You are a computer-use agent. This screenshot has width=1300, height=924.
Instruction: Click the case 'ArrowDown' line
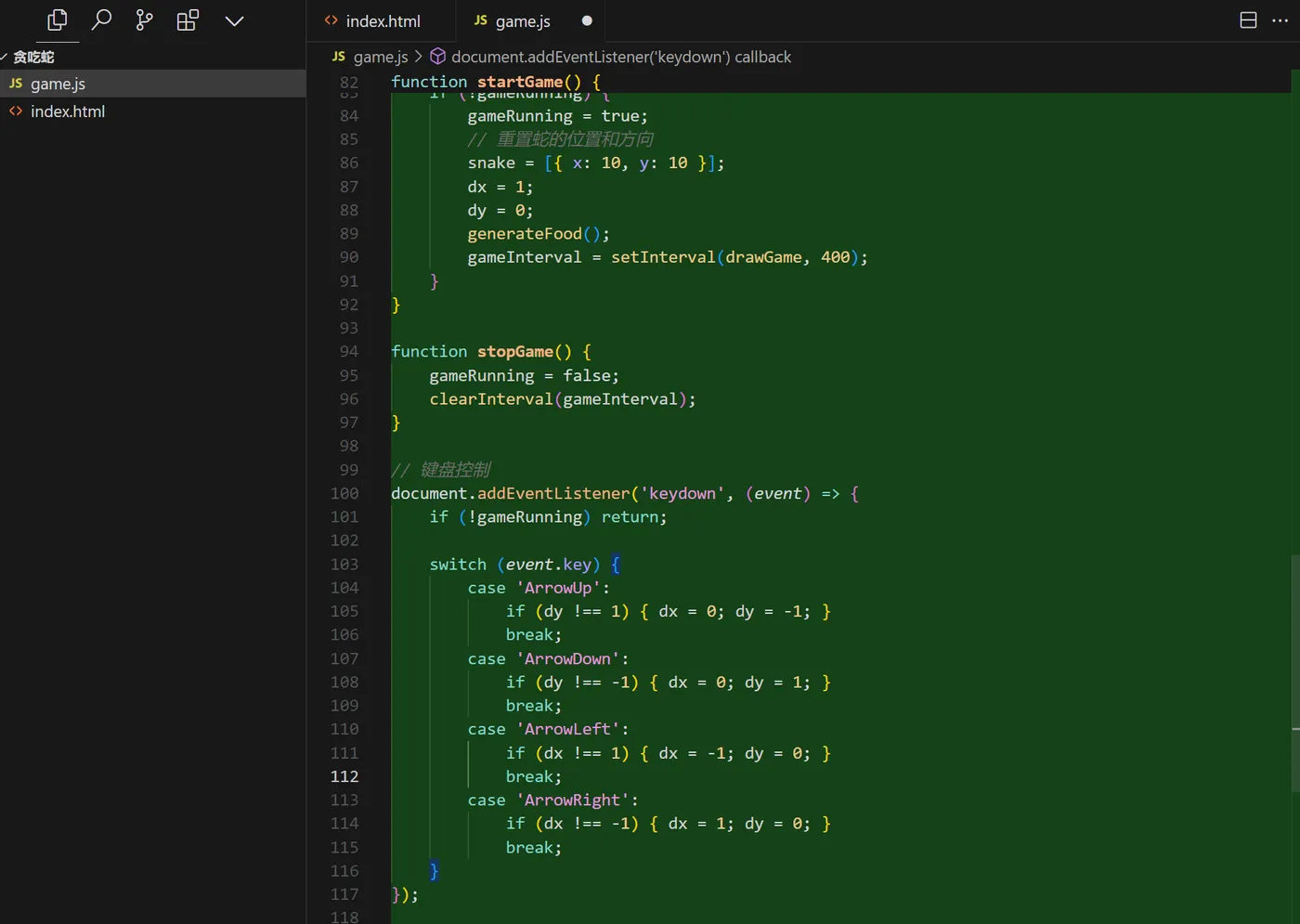(x=548, y=659)
